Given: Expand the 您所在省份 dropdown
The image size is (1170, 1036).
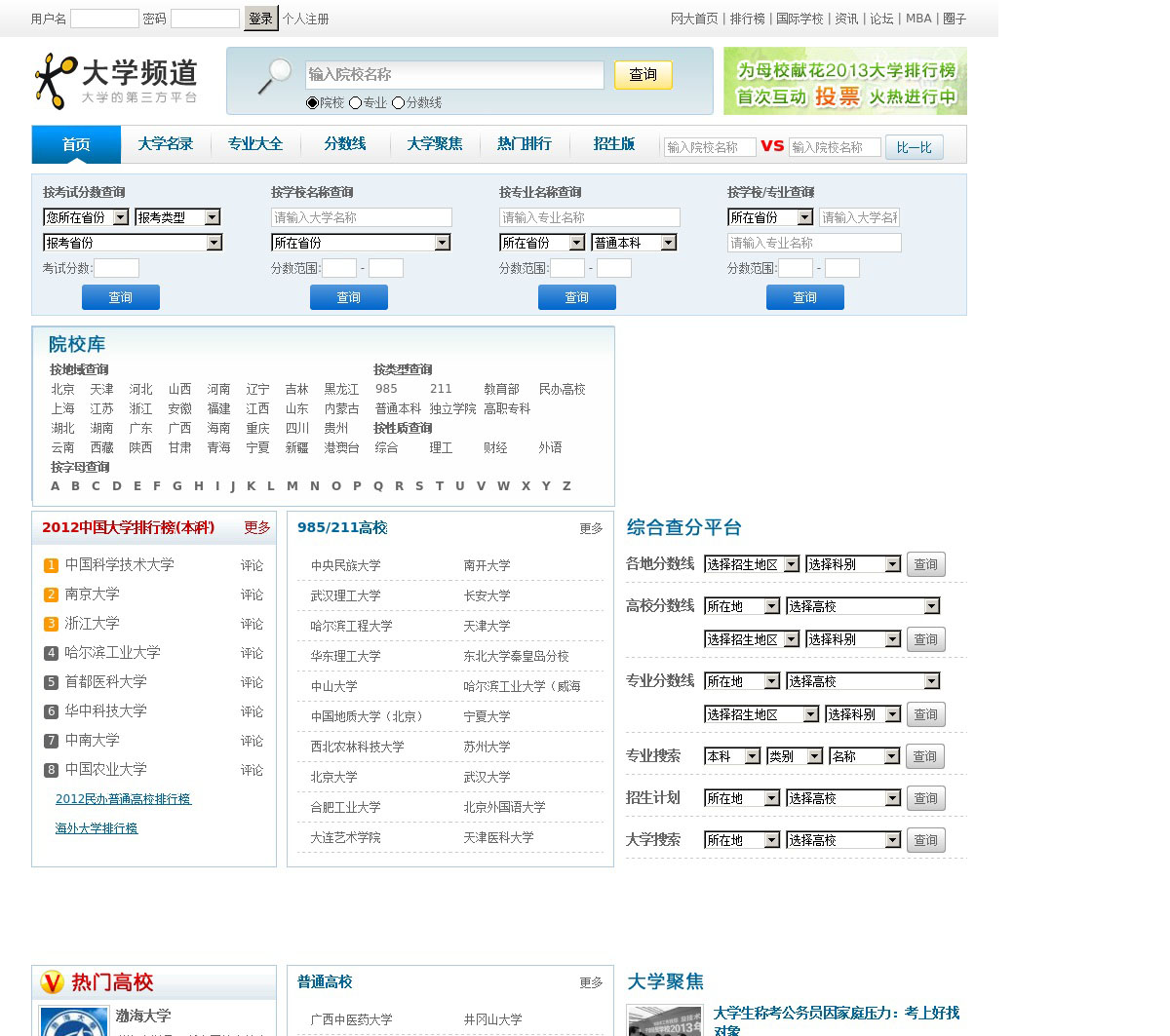Looking at the screenshot, I should point(86,217).
